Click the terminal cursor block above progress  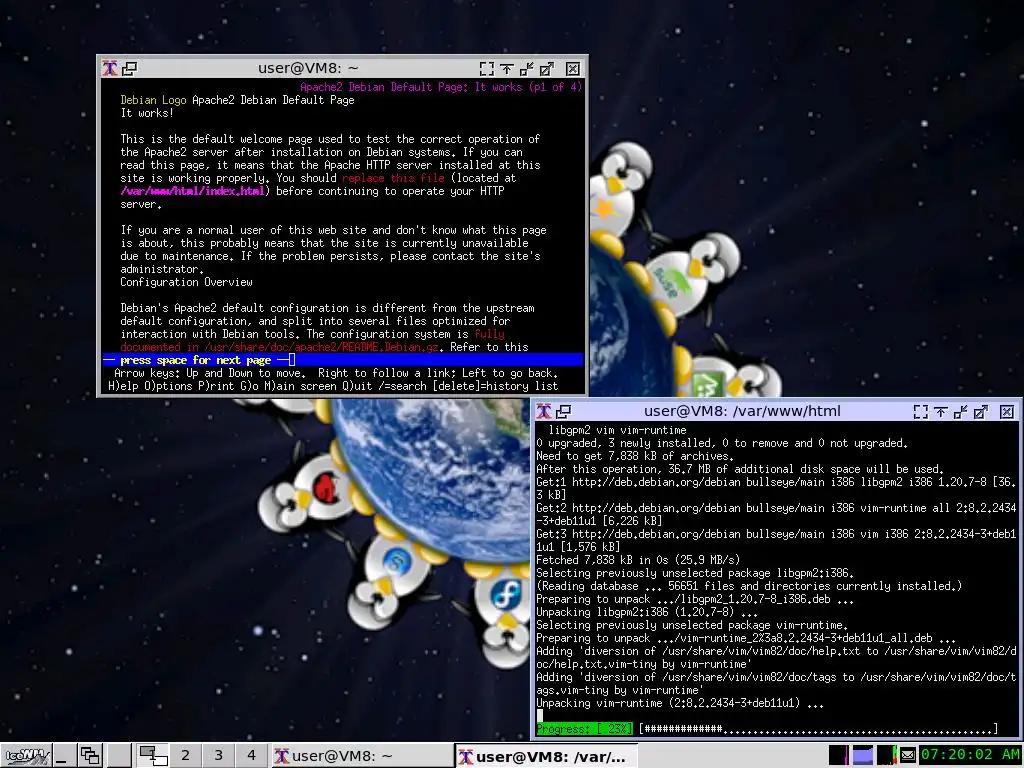(x=539, y=716)
